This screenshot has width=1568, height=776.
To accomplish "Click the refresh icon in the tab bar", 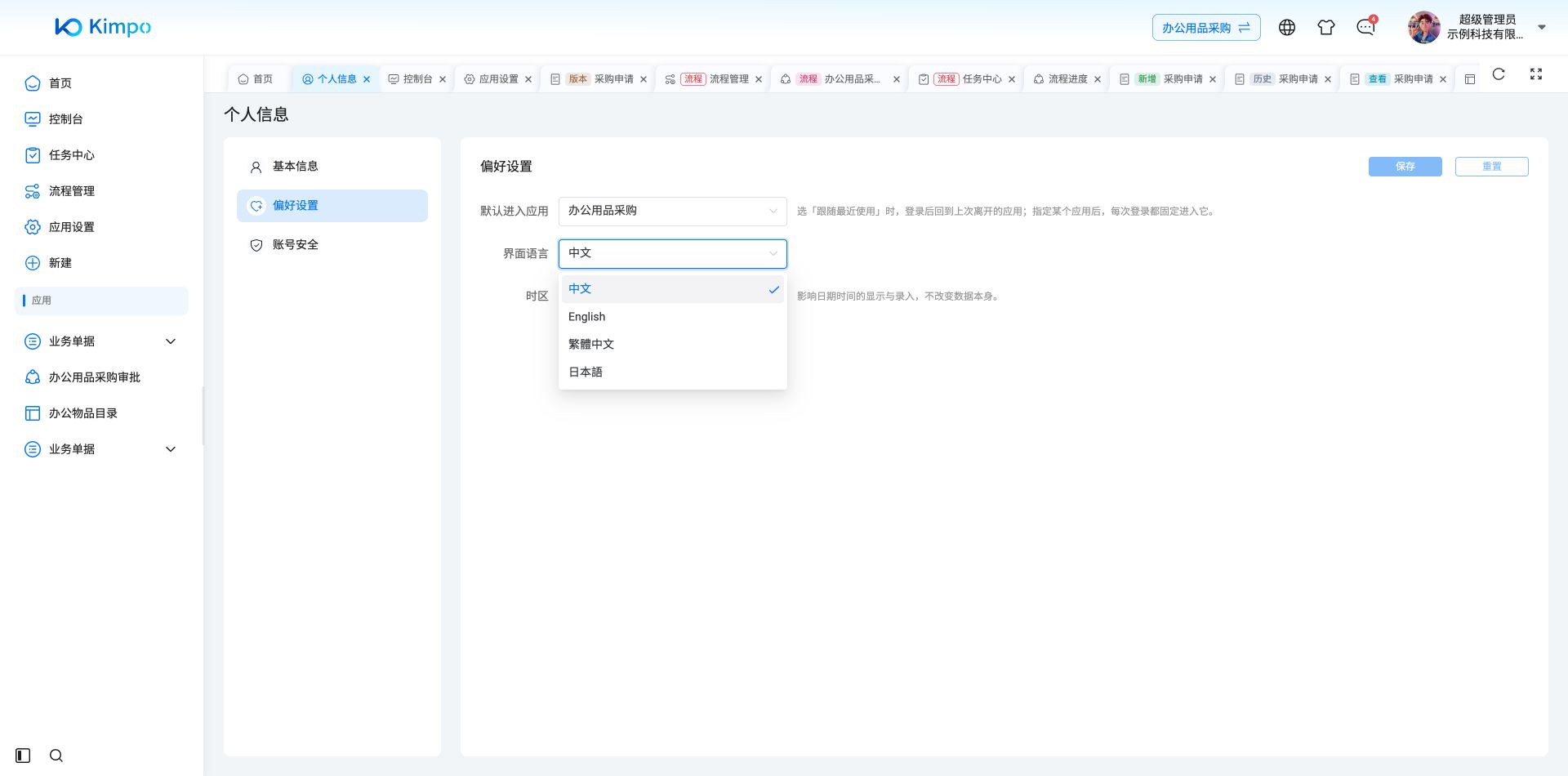I will (x=1499, y=74).
